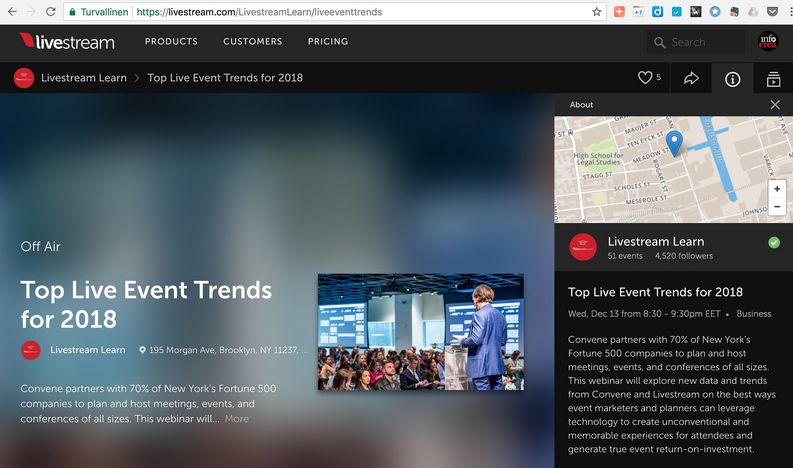Toggle the green following checkmark

(x=774, y=242)
